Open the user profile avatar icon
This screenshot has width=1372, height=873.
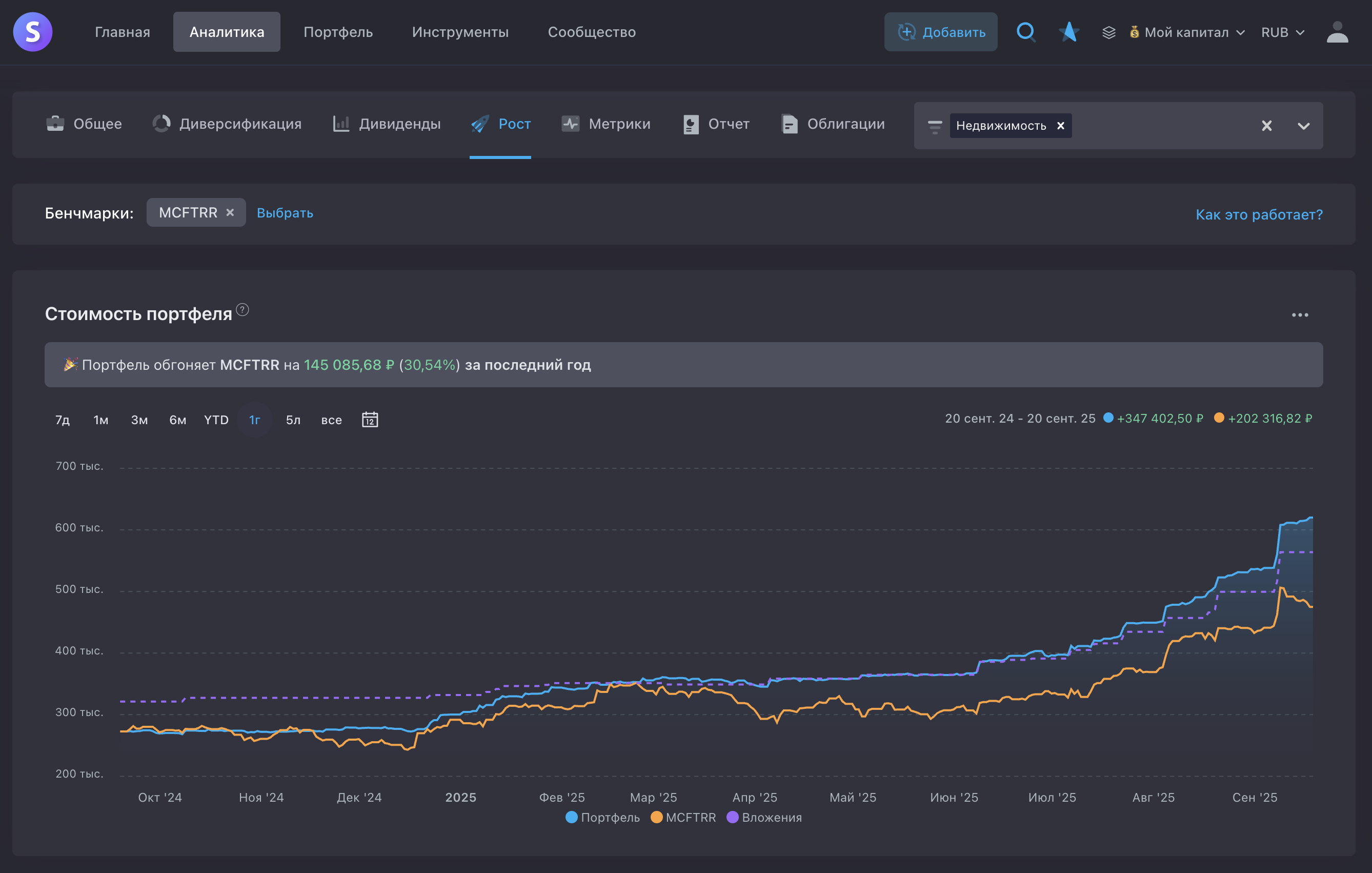click(x=1337, y=32)
